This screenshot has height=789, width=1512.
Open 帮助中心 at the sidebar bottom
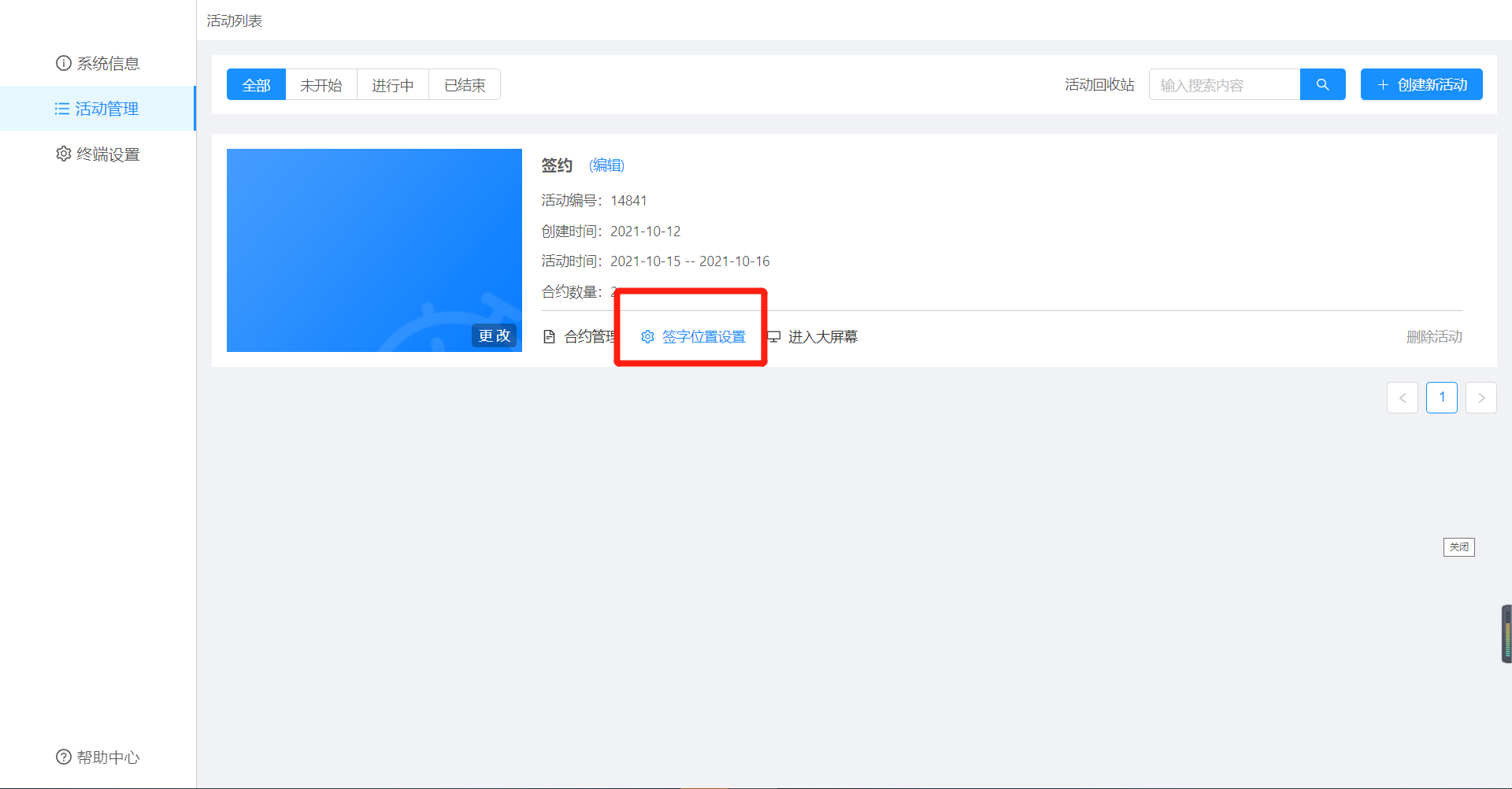[x=98, y=757]
